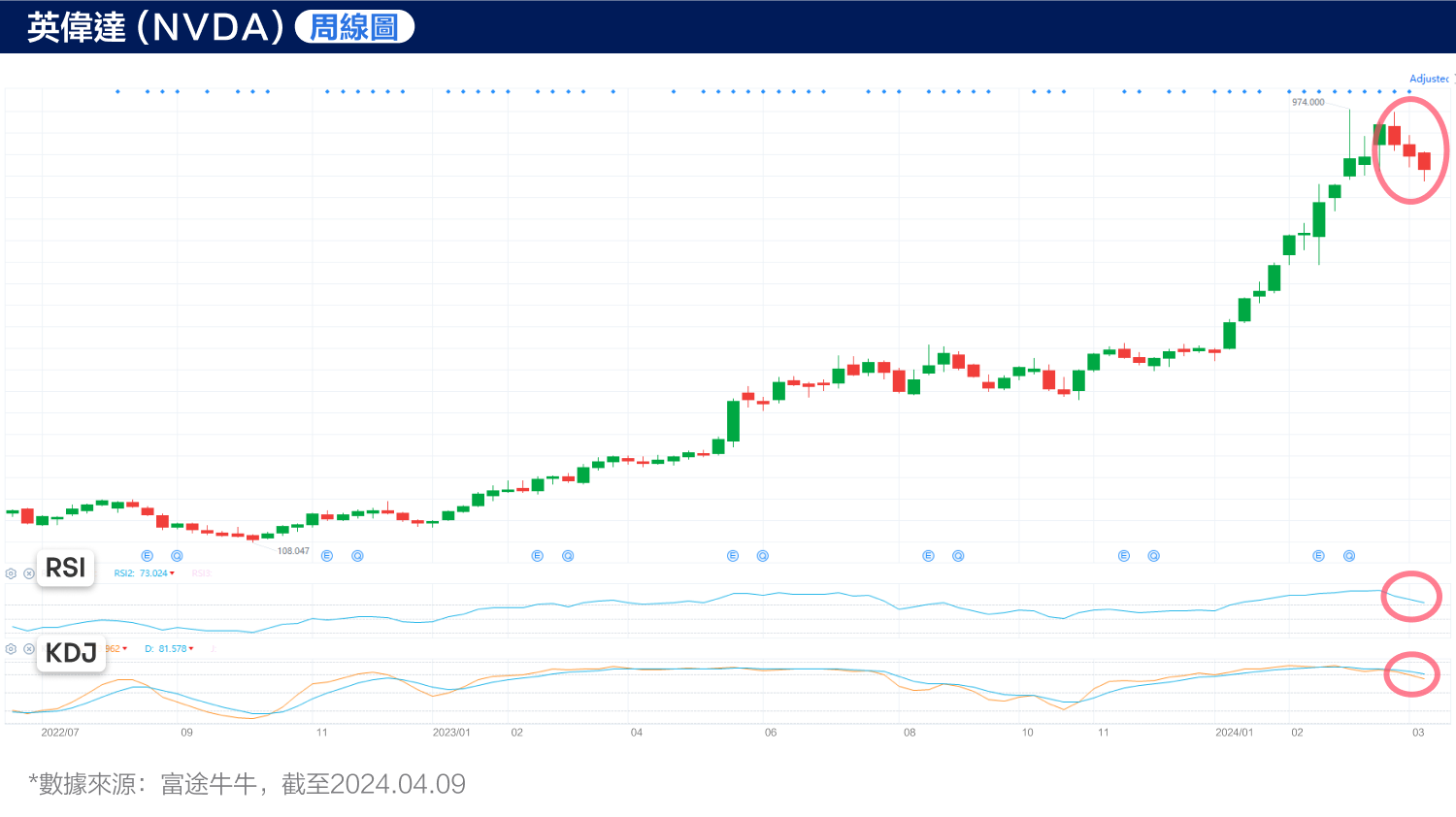1456x817 pixels.
Task: Remove the RSI panel via its circular close icon
Action: pos(29,573)
